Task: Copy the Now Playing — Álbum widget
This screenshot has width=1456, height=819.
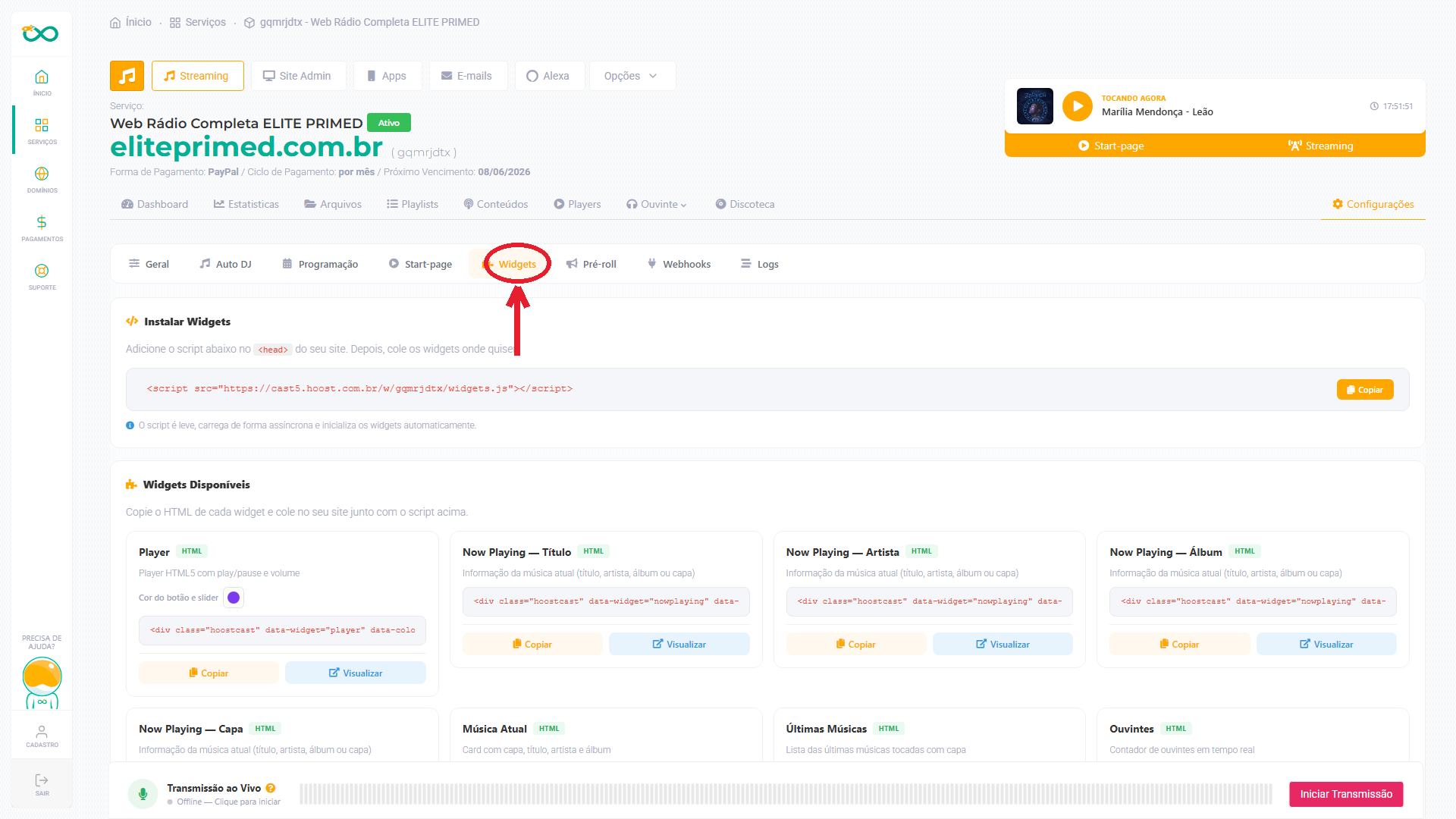Action: [x=1180, y=644]
